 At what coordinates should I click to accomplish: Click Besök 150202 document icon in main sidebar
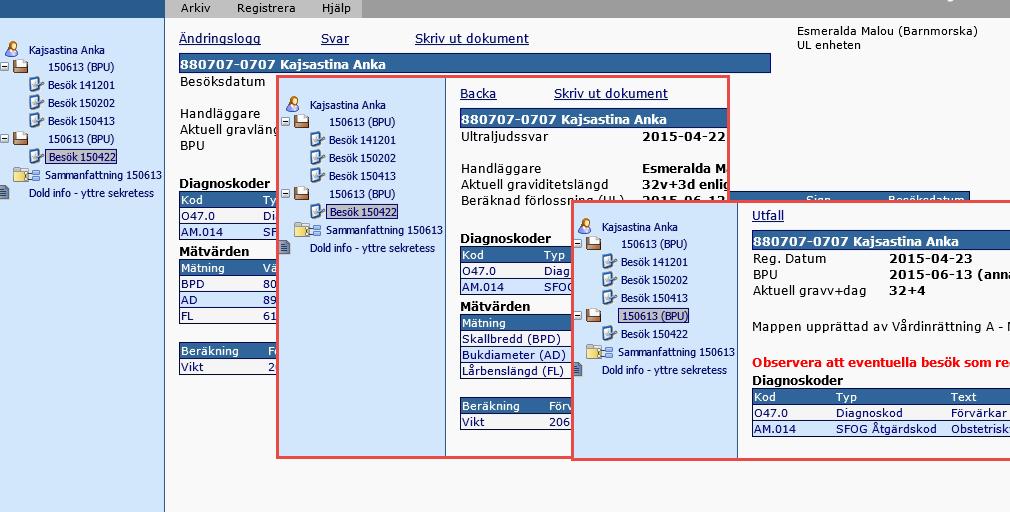(36, 102)
